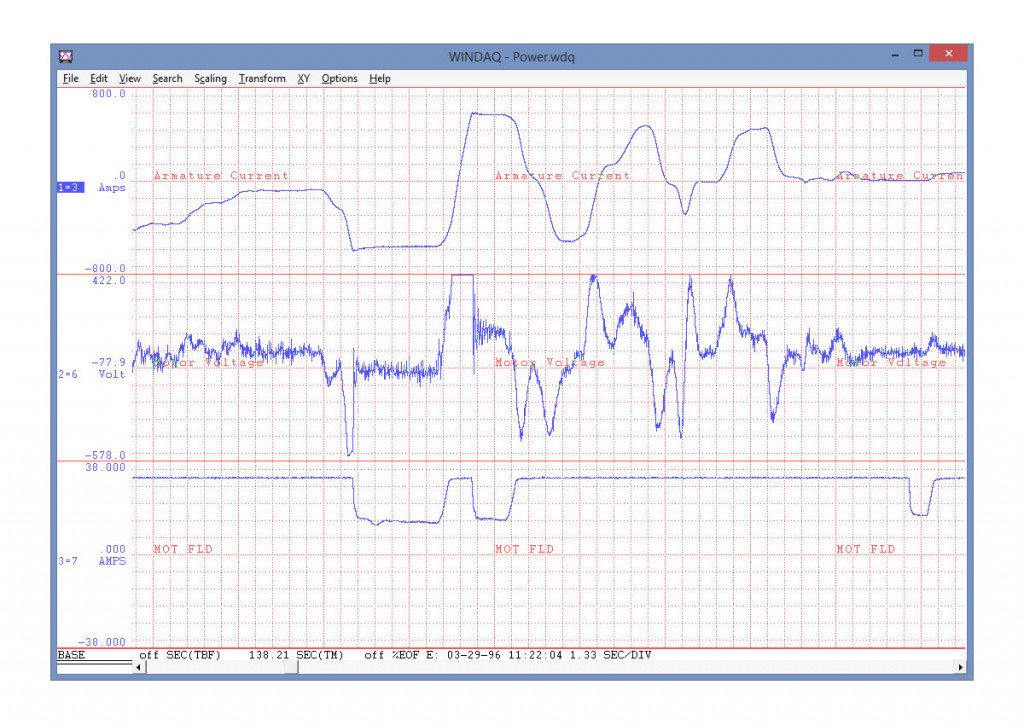Open the Scaling menu
Image resolution: width=1024 pixels, height=725 pixels.
click(x=210, y=78)
